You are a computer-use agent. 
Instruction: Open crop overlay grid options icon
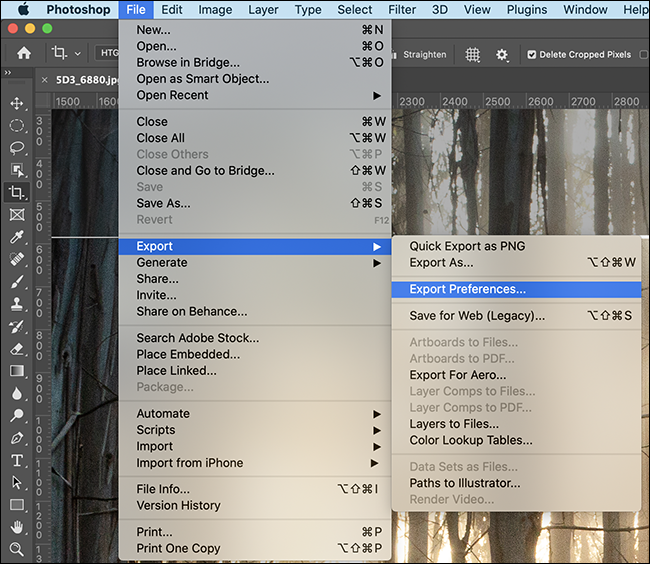click(472, 54)
